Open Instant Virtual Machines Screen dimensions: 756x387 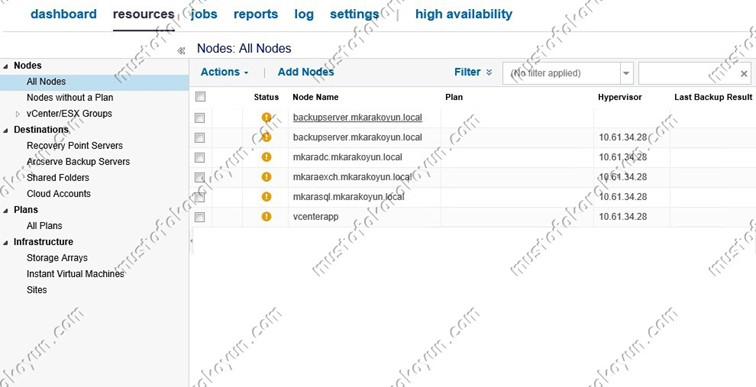(75, 274)
